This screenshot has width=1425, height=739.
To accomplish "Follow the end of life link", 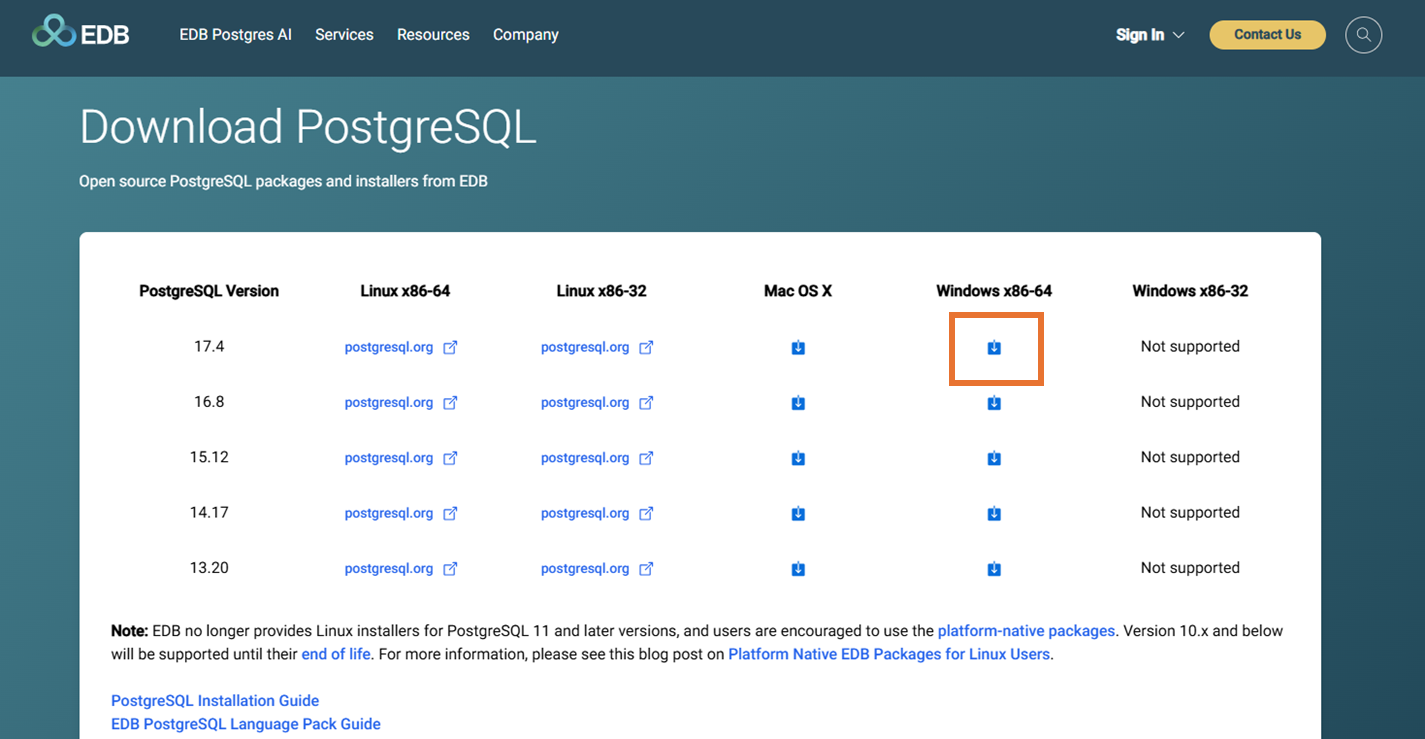I will click(x=336, y=654).
